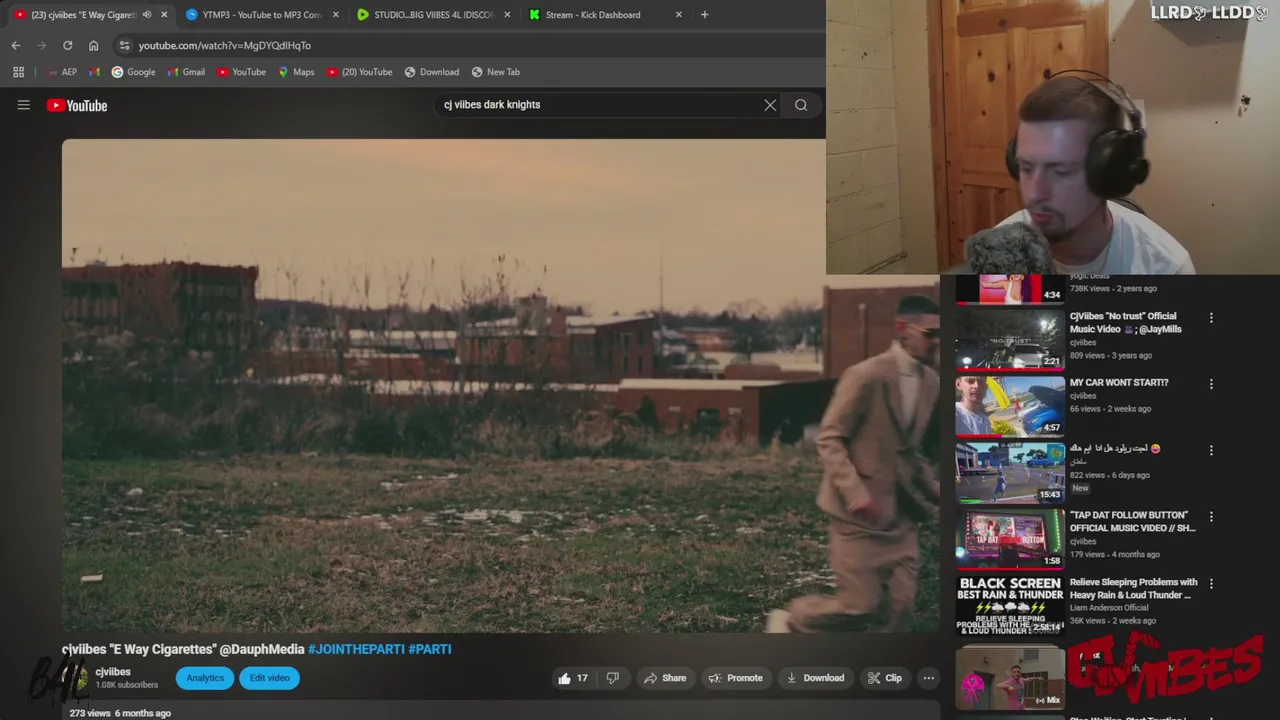
Task: Close the Kick Dashboard tab
Action: [679, 15]
